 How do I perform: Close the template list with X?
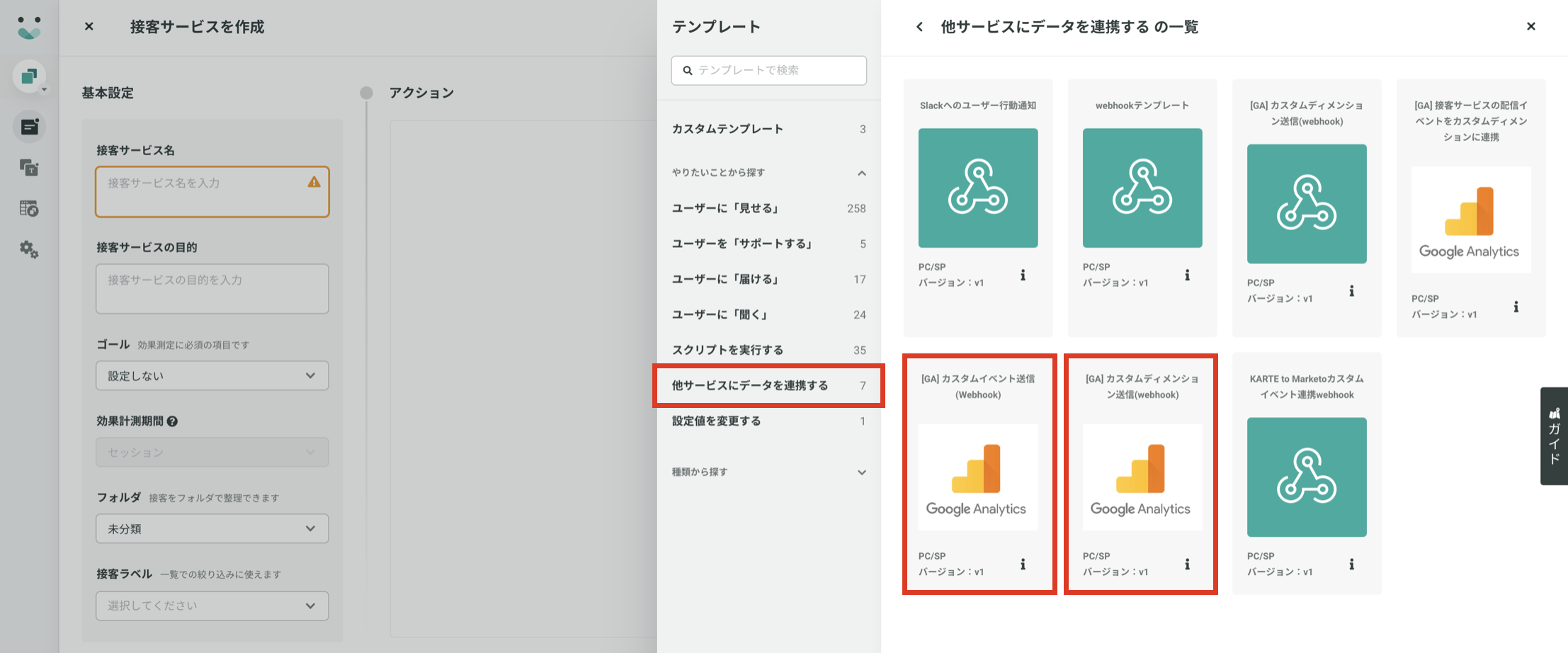[1531, 26]
